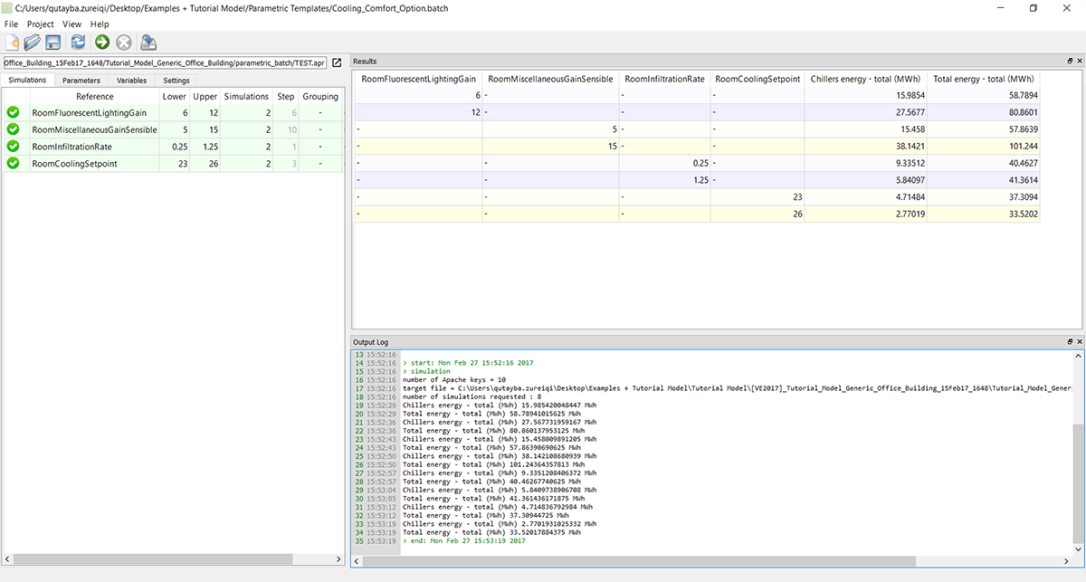Screen dimensions: 1086x582
Task: Toggle RoomCoolingSetpoint green check status
Action: 13,164
